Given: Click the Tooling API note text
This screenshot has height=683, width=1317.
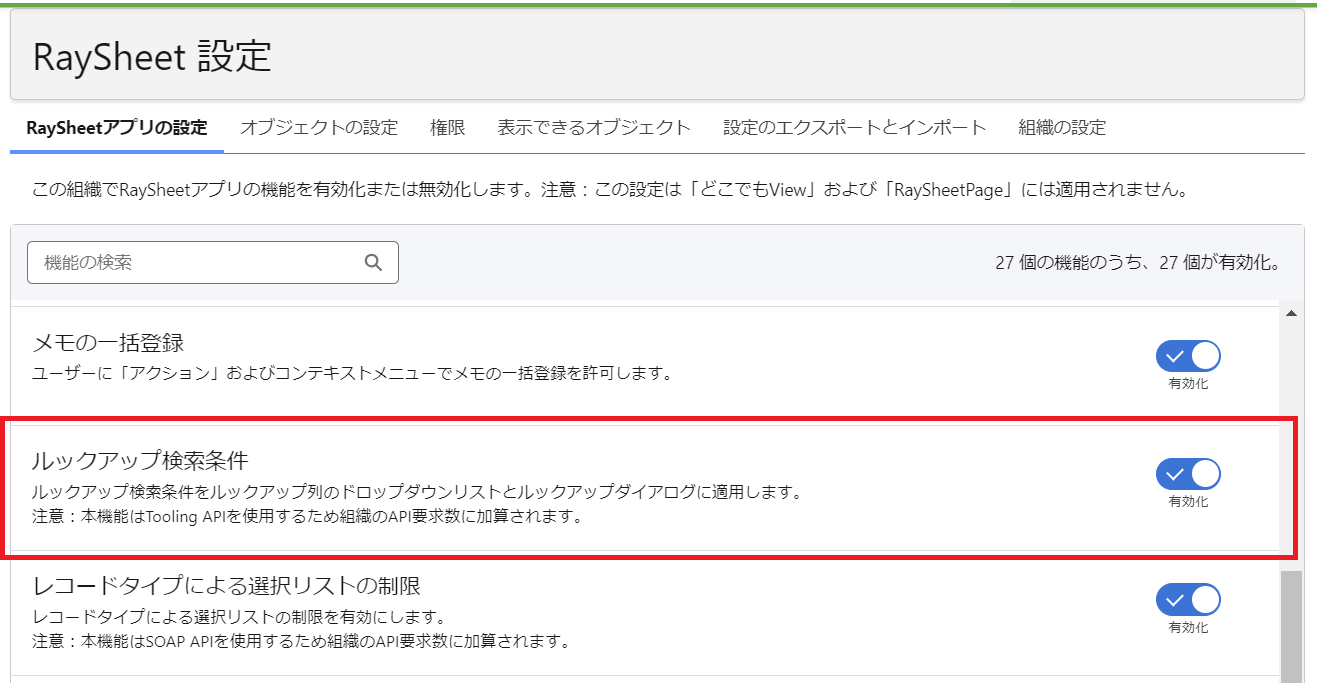Looking at the screenshot, I should pyautogui.click(x=307, y=517).
